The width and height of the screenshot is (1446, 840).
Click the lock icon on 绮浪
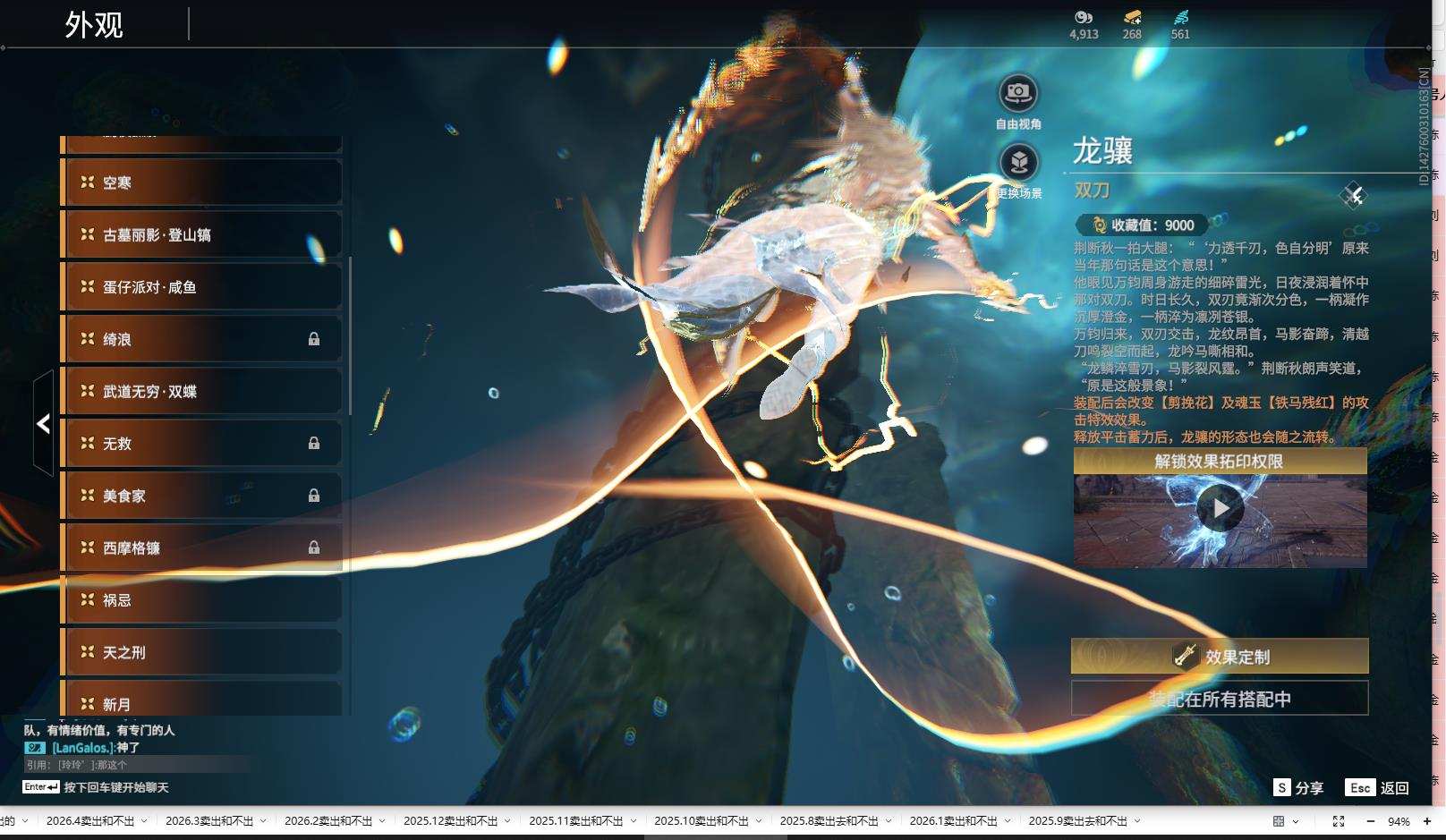pos(314,339)
